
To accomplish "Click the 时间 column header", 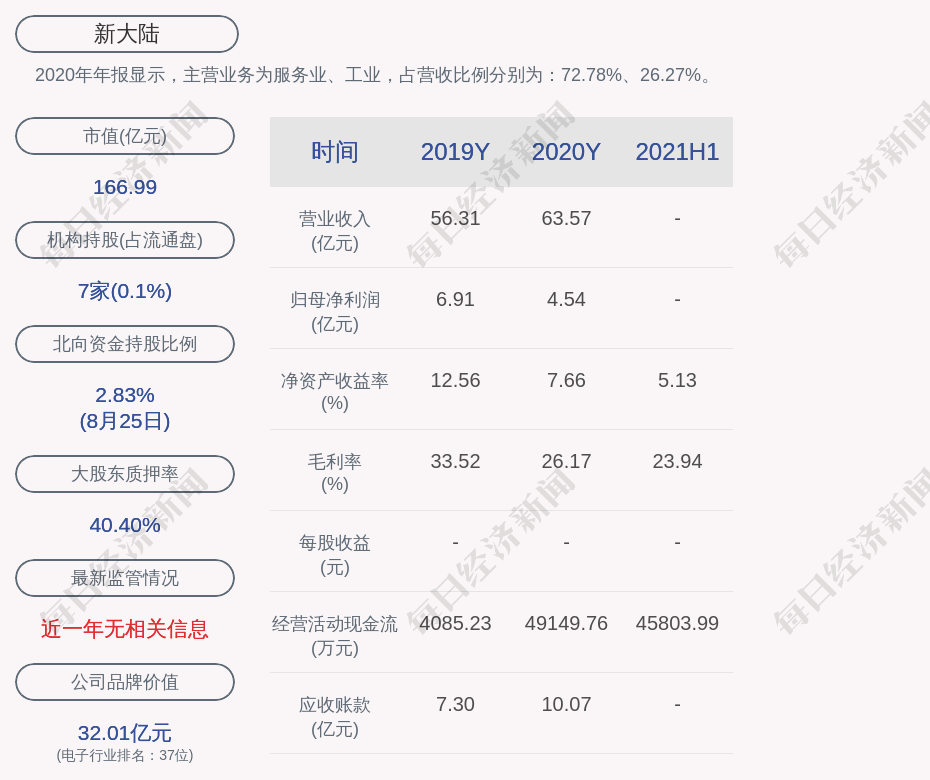I will point(335,152).
